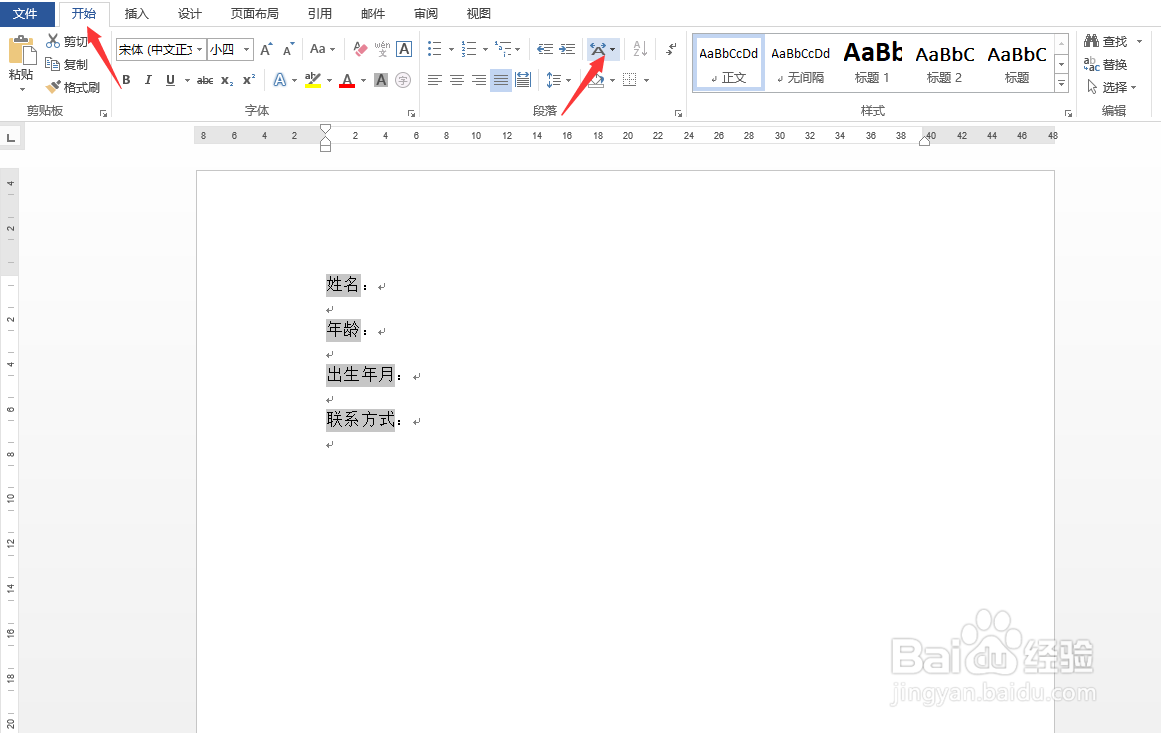Open the font color red swatch

pos(346,80)
